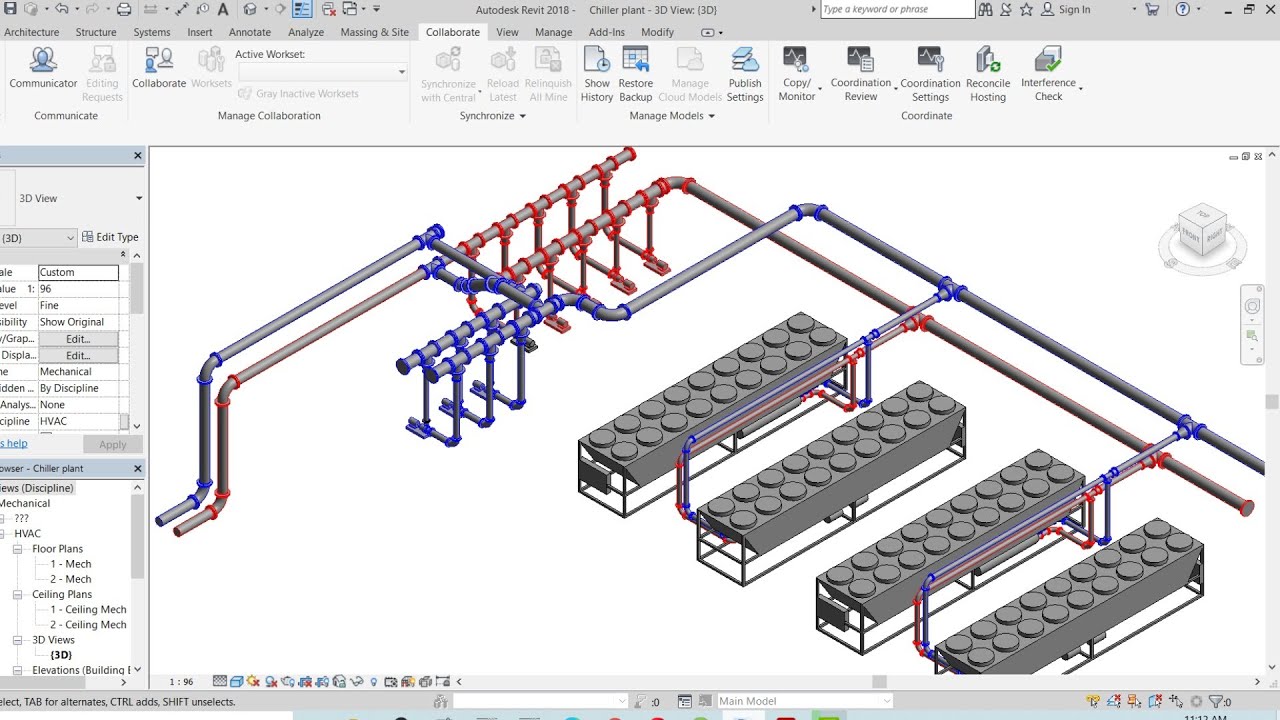The width and height of the screenshot is (1280, 720).
Task: Collapse the 3D Views tree node
Action: [x=18, y=640]
